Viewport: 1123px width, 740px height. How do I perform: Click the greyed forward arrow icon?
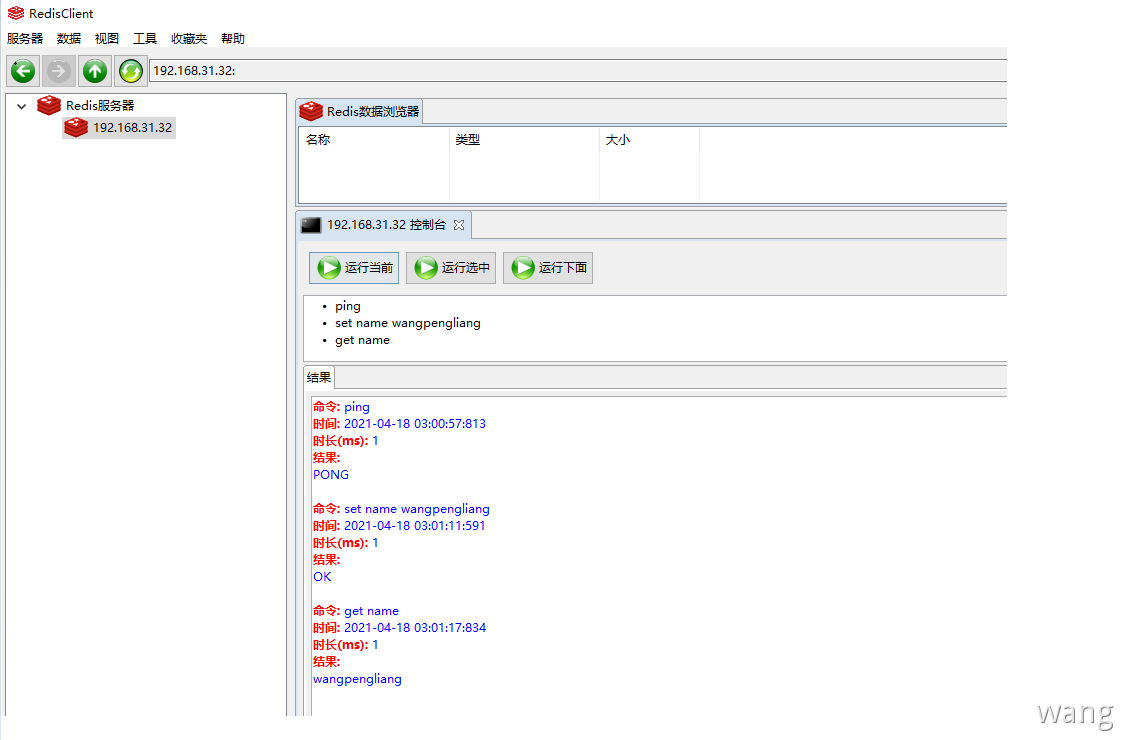point(58,71)
